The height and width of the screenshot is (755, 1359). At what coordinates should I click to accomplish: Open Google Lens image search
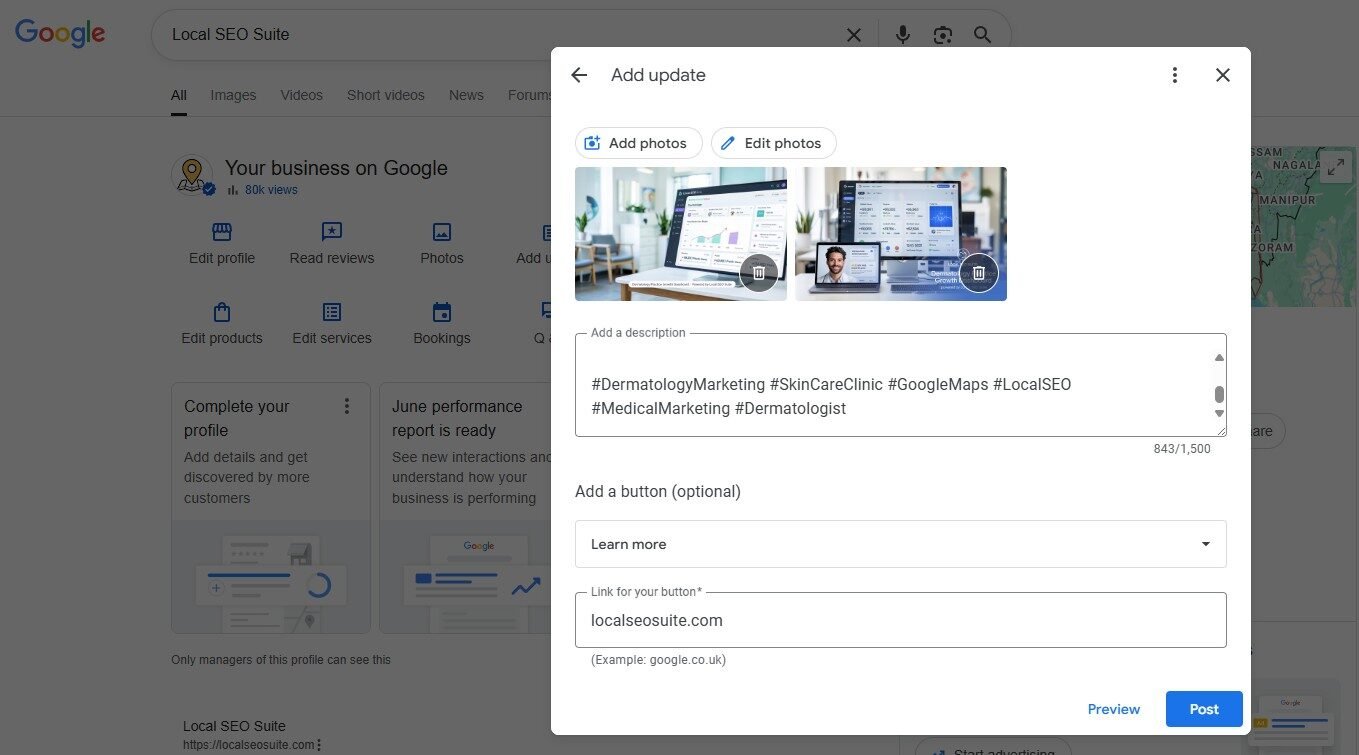point(942,35)
